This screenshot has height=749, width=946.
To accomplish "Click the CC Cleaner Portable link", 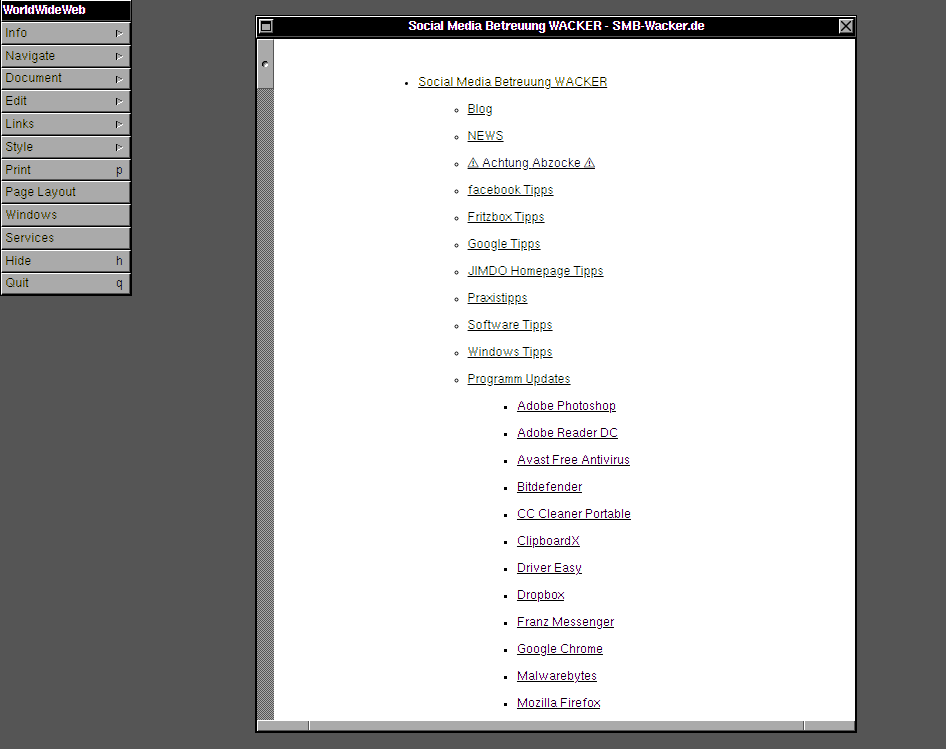I will tap(574, 514).
